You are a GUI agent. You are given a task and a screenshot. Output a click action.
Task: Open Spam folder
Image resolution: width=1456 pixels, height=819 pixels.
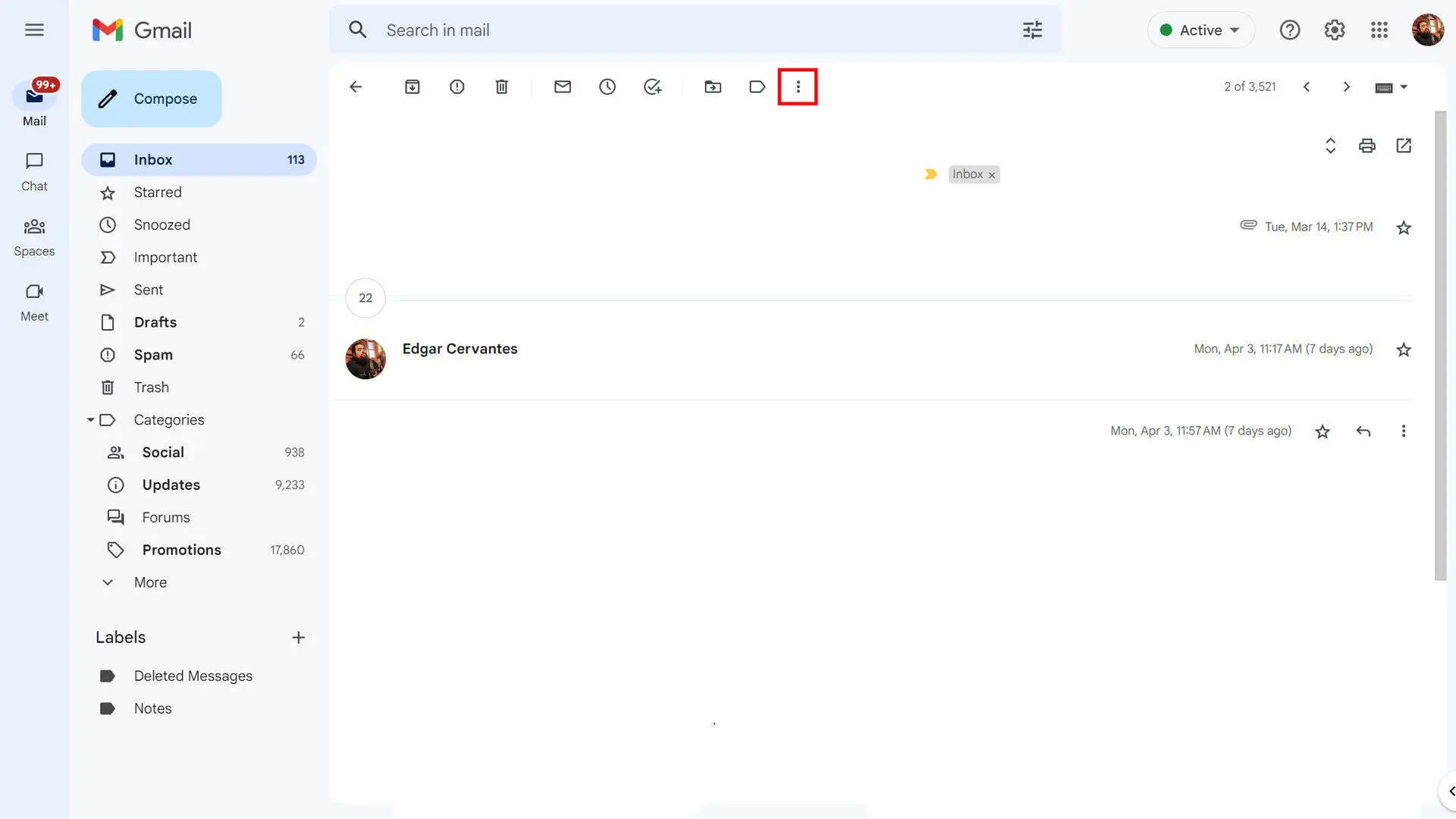tap(199, 355)
